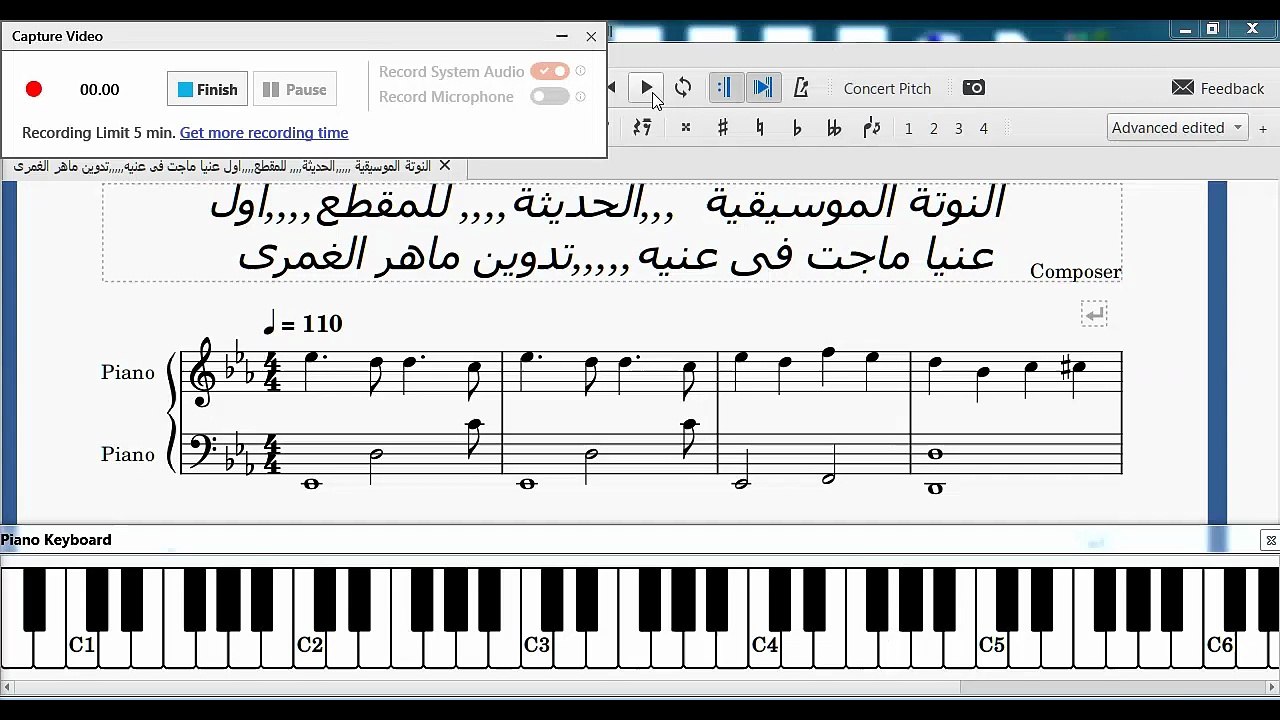Image resolution: width=1280 pixels, height=720 pixels.
Task: Select the Arabic-titled score tab
Action: coord(222,166)
